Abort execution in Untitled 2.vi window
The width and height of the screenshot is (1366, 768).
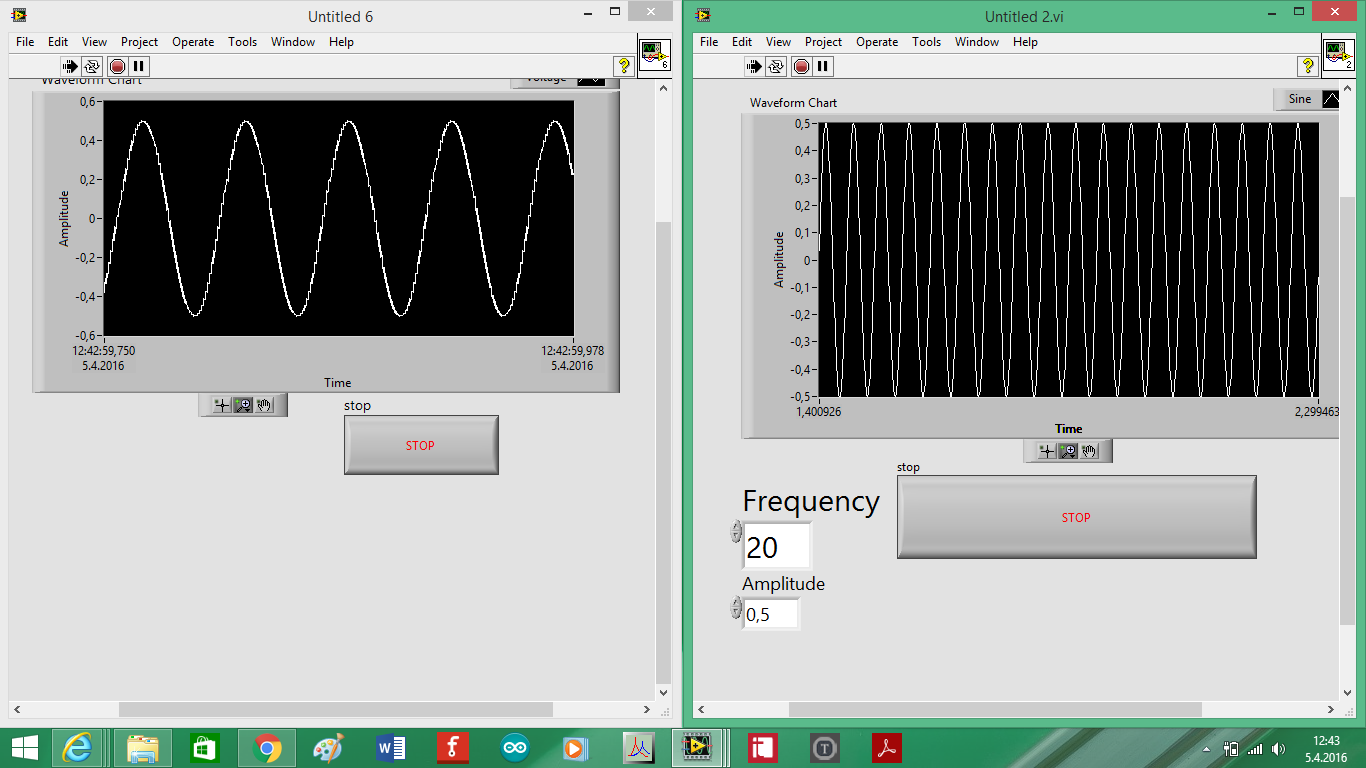[x=800, y=66]
